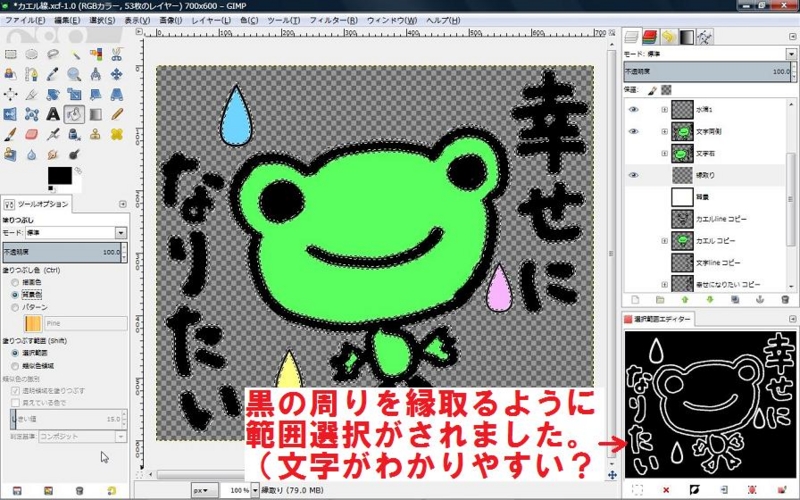Select the Rotate tool
Viewport: 800px width, 500px height.
tap(53, 94)
